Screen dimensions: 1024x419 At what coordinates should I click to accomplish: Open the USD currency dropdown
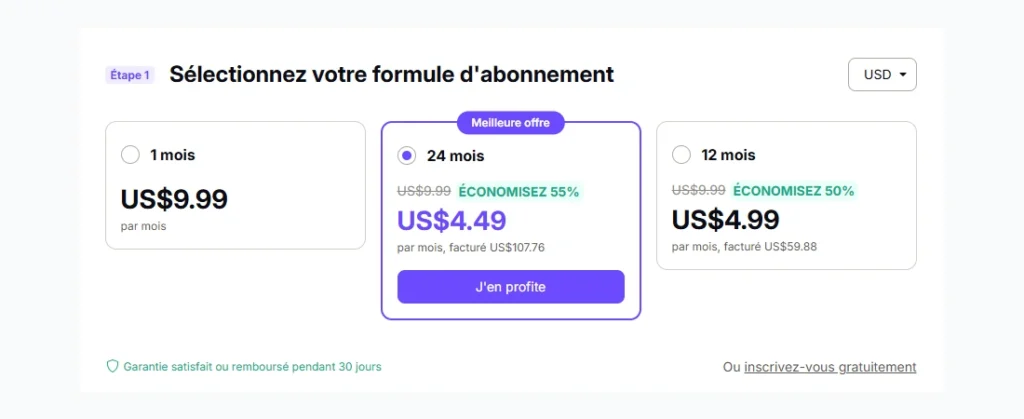882,75
